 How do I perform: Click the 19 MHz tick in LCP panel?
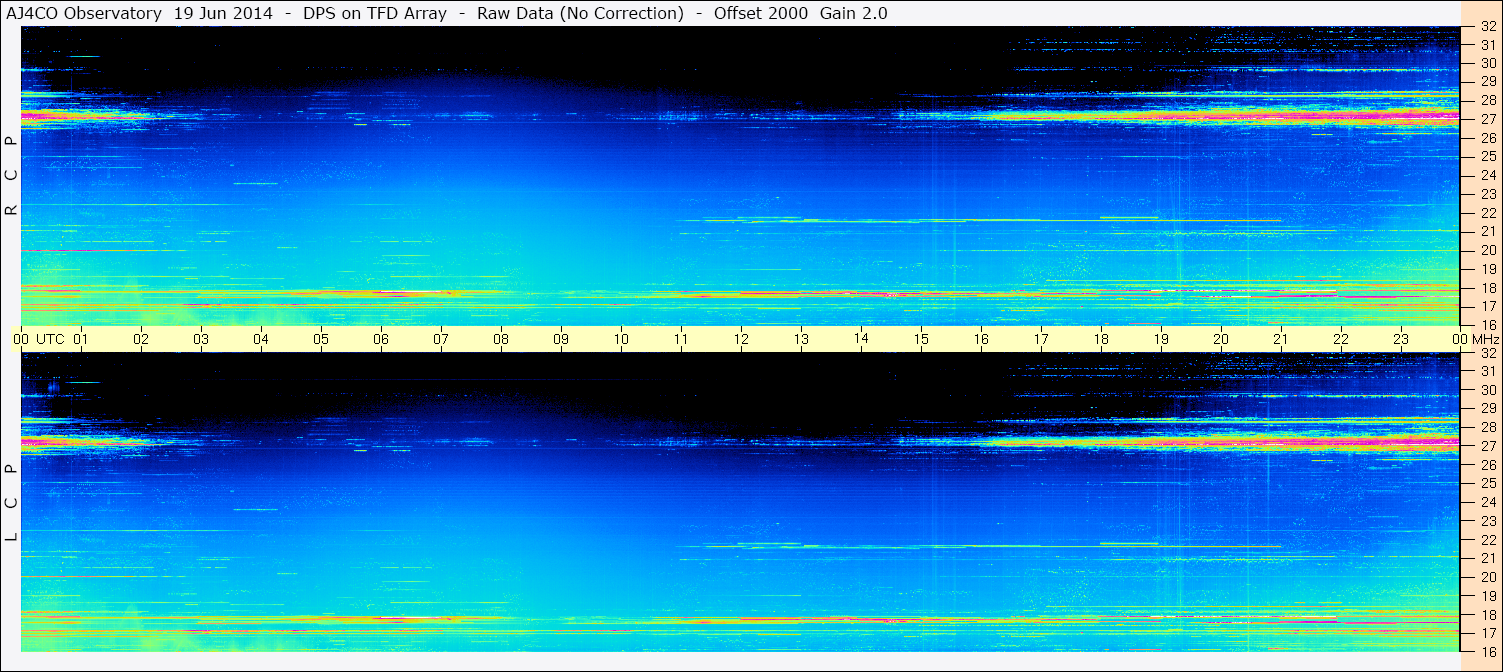click(1488, 595)
